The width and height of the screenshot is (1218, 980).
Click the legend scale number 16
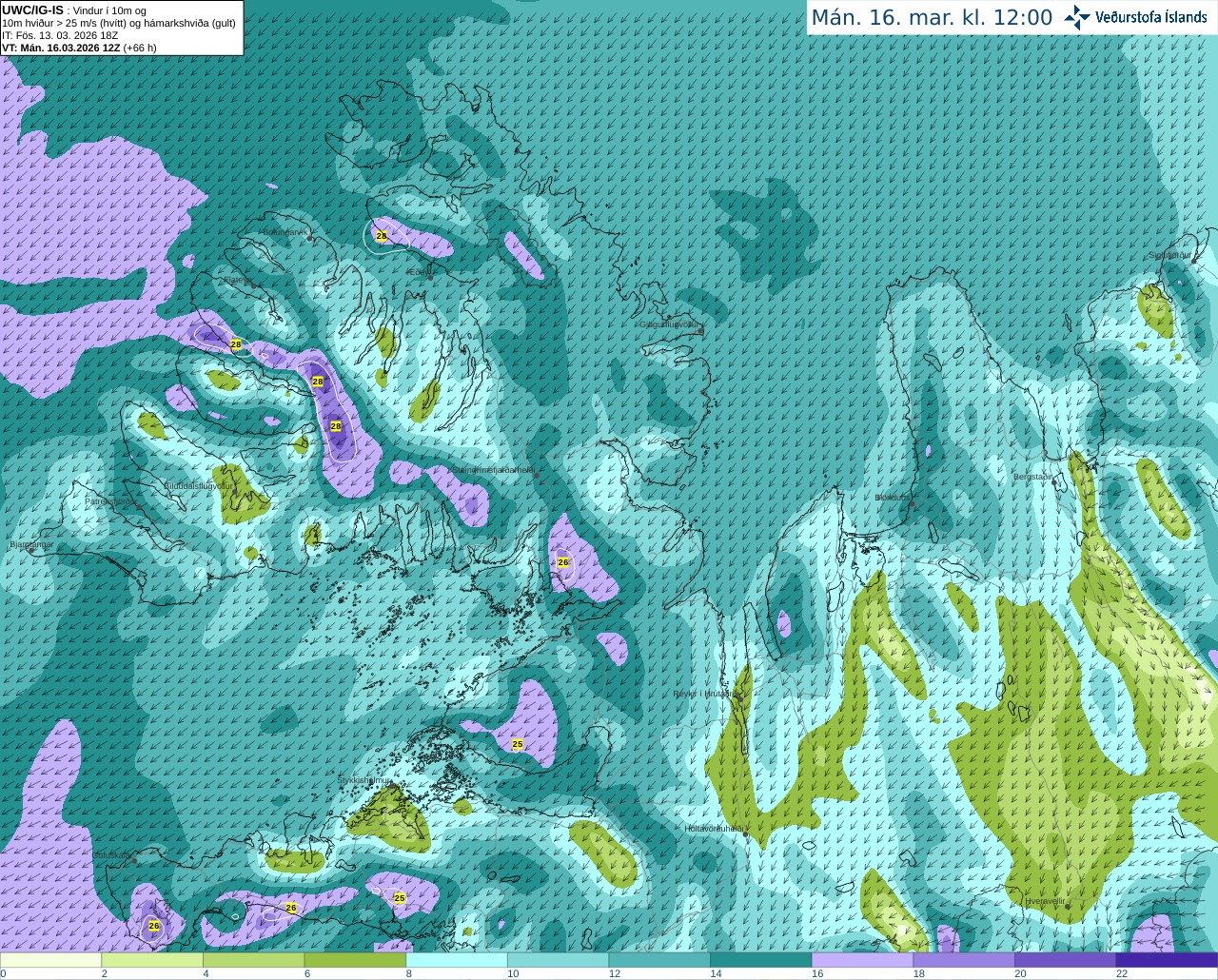[817, 973]
